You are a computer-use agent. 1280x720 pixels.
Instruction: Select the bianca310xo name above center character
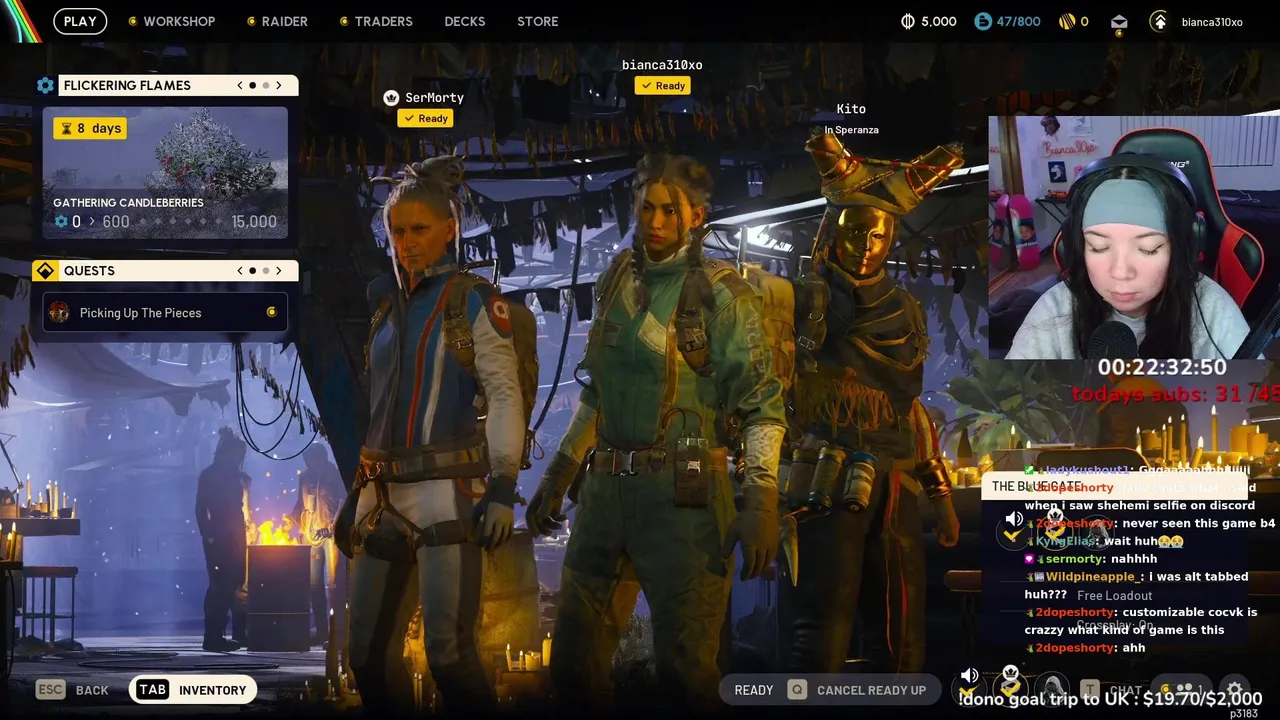pos(662,65)
